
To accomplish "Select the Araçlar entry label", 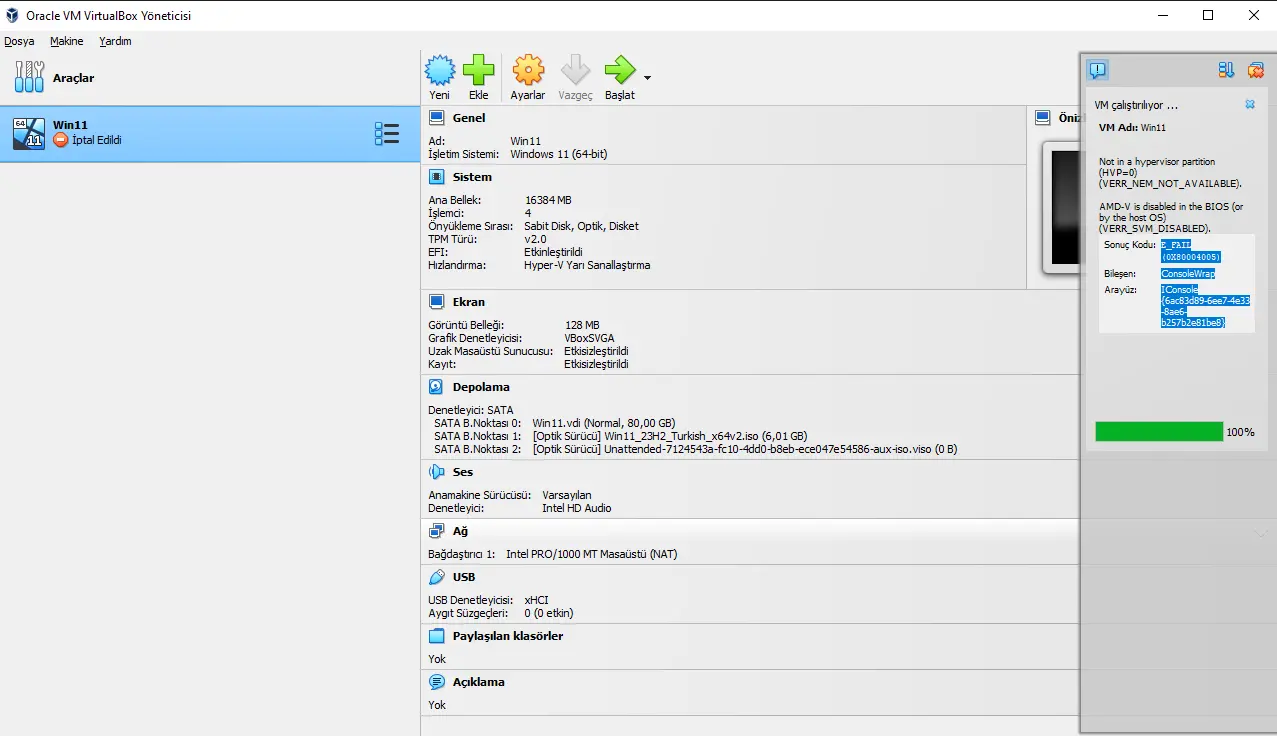I will click(x=74, y=78).
